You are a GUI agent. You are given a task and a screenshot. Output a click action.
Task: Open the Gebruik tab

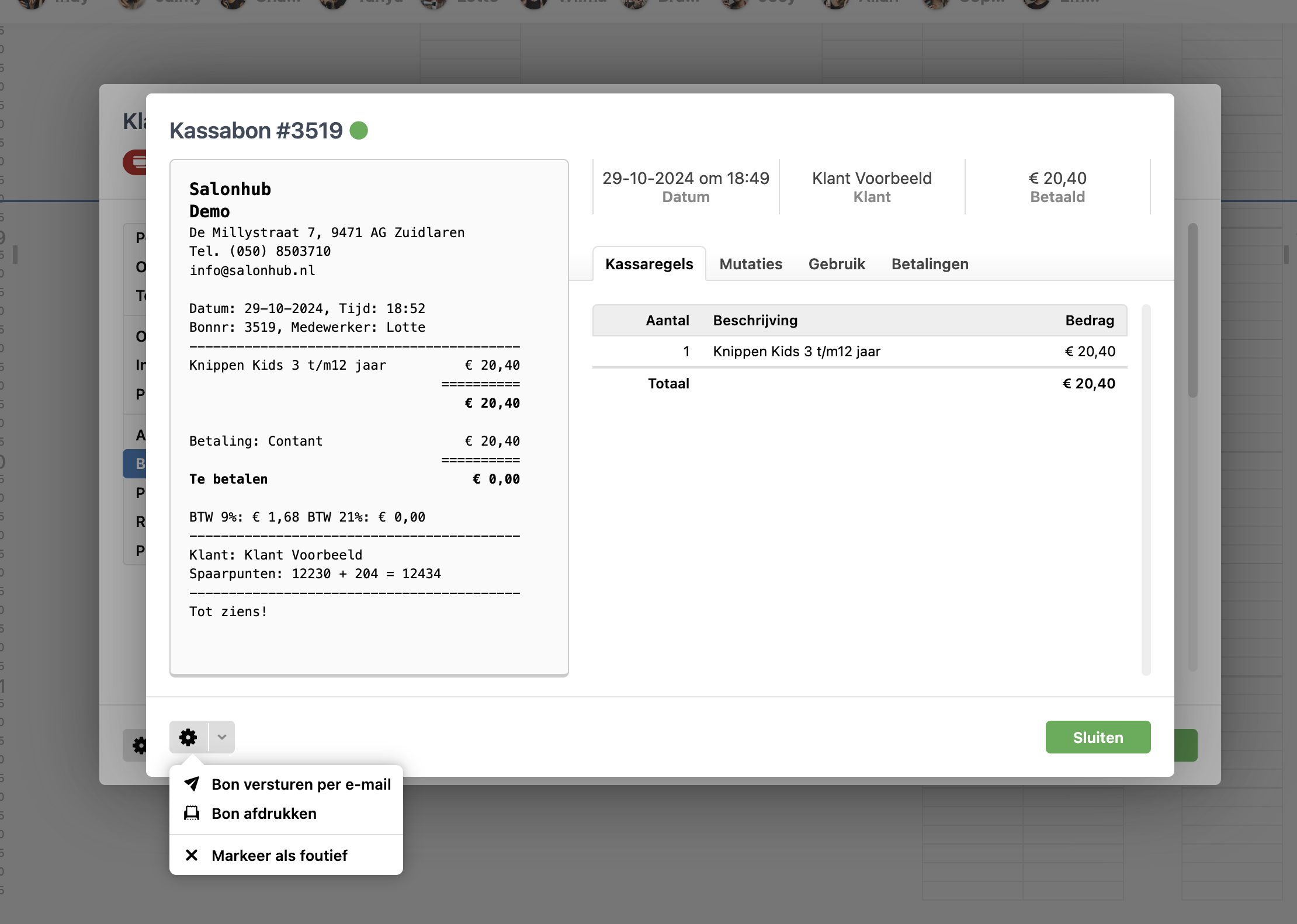coord(836,264)
